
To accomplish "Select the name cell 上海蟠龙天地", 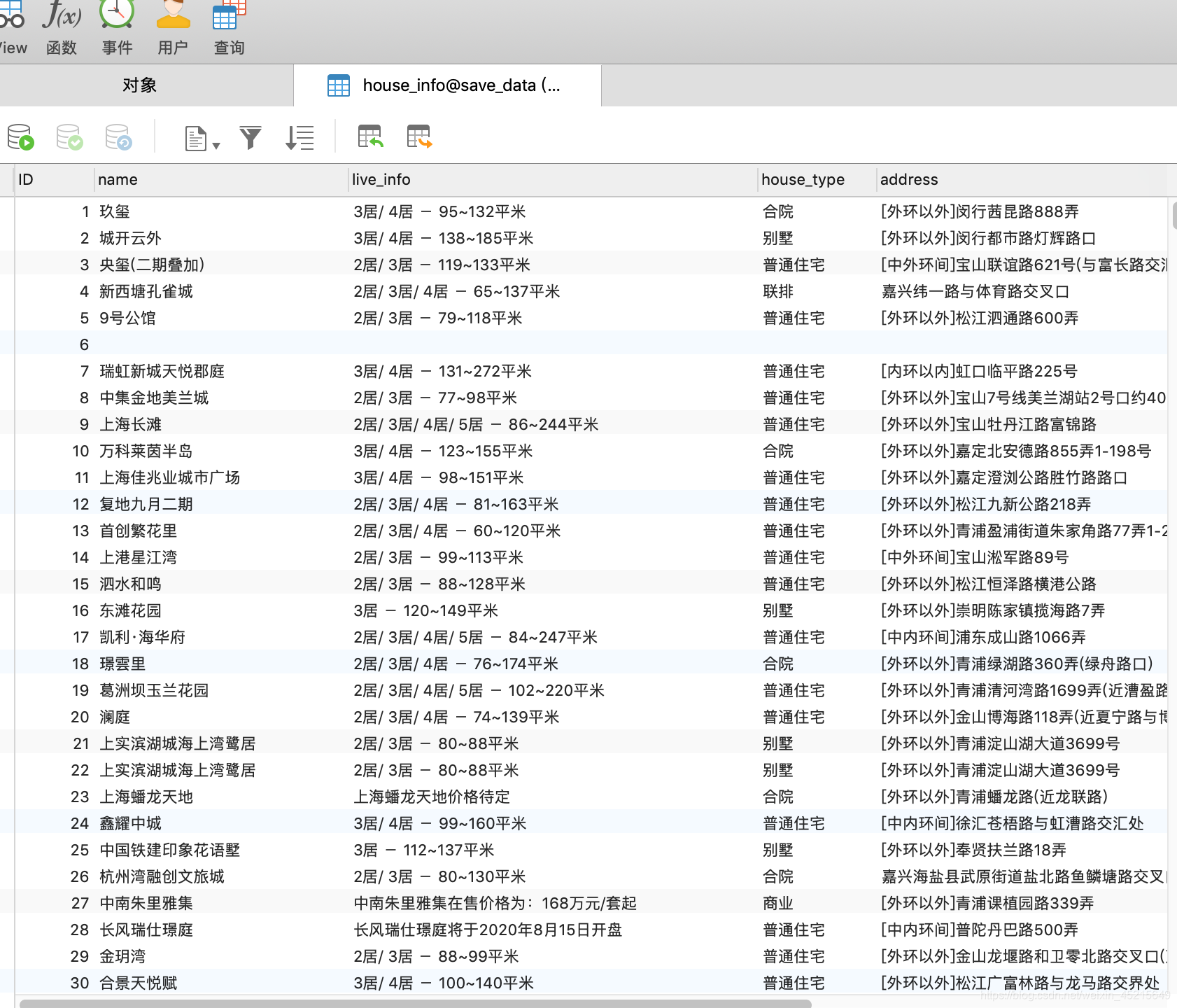I will (146, 797).
